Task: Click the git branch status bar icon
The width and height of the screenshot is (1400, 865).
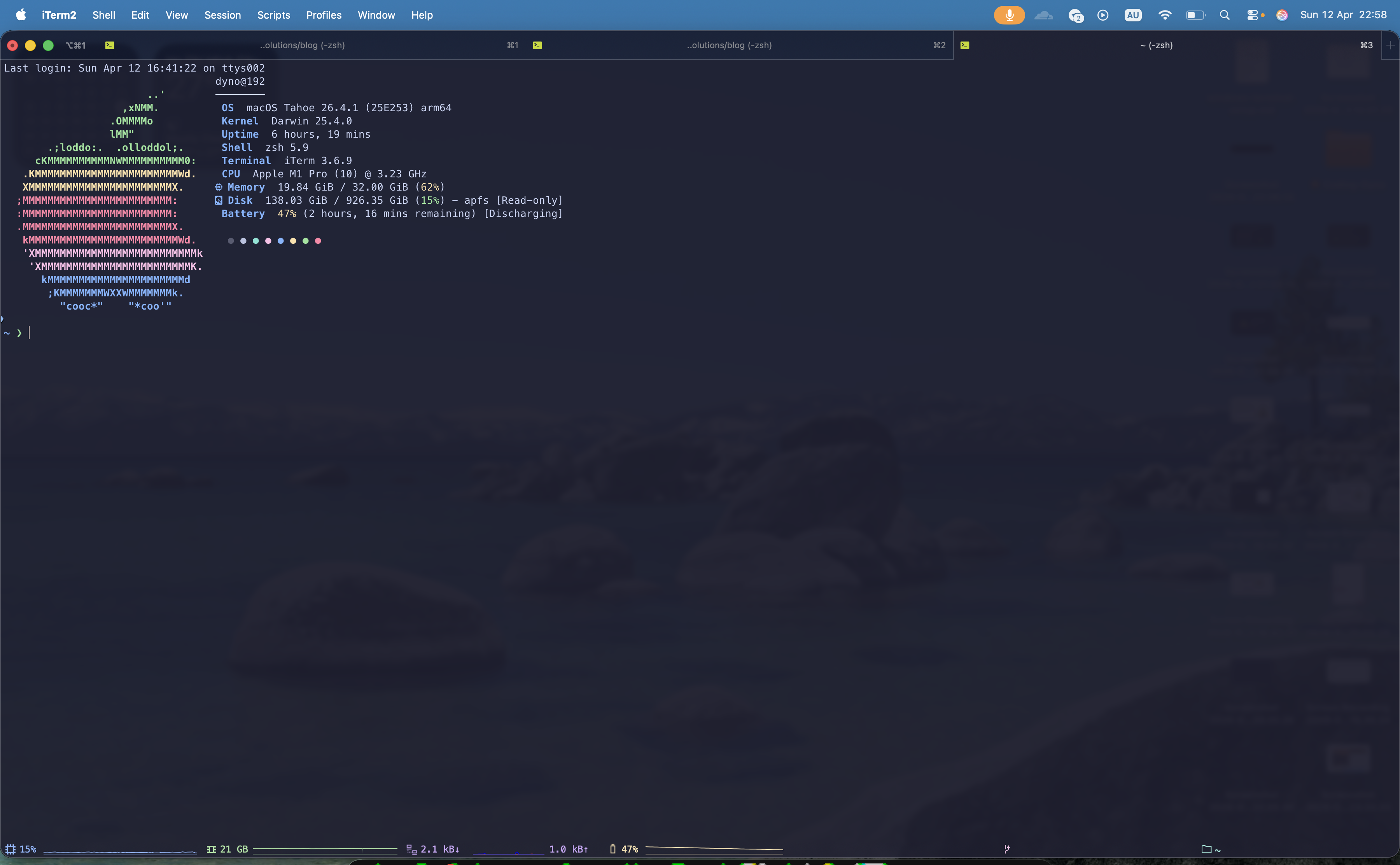Action: tap(1006, 849)
